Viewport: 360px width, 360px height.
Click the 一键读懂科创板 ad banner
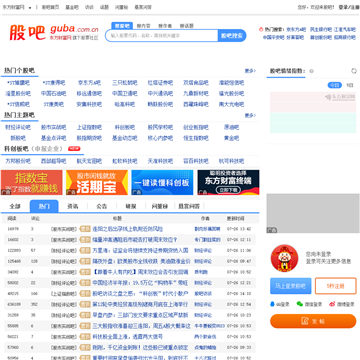click(x=162, y=182)
